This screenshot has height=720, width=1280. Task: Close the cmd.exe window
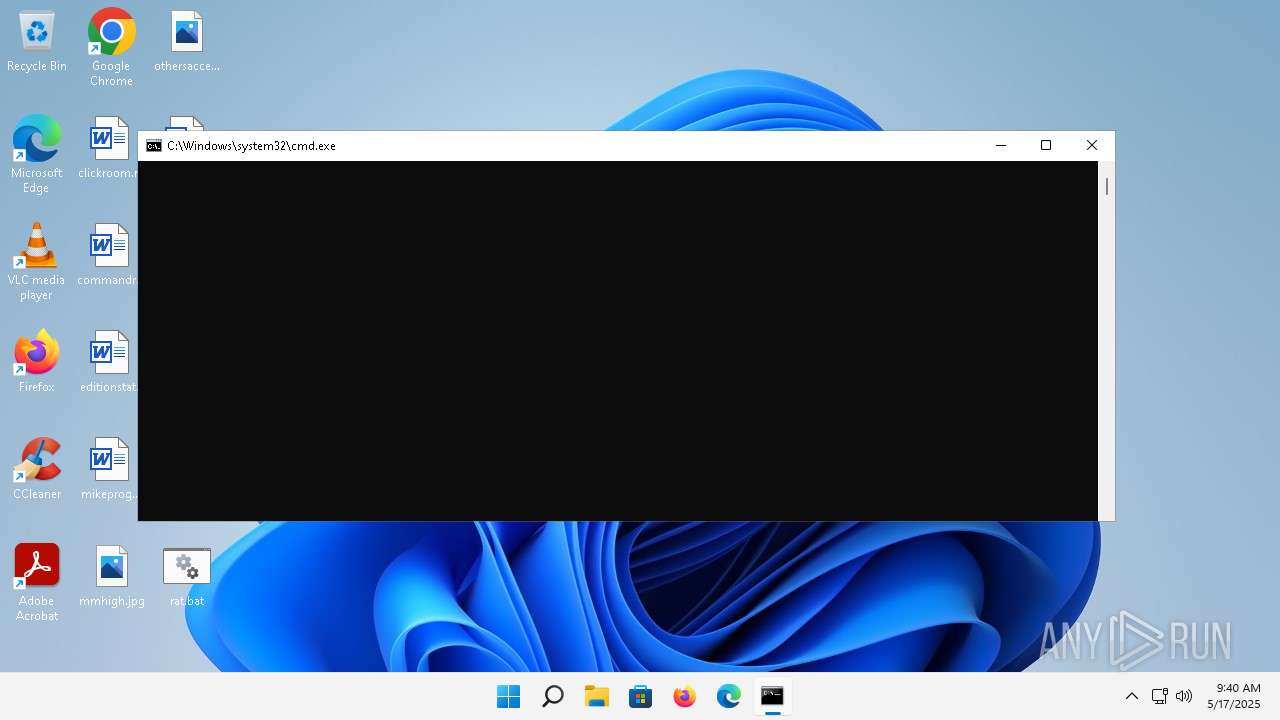point(1092,146)
